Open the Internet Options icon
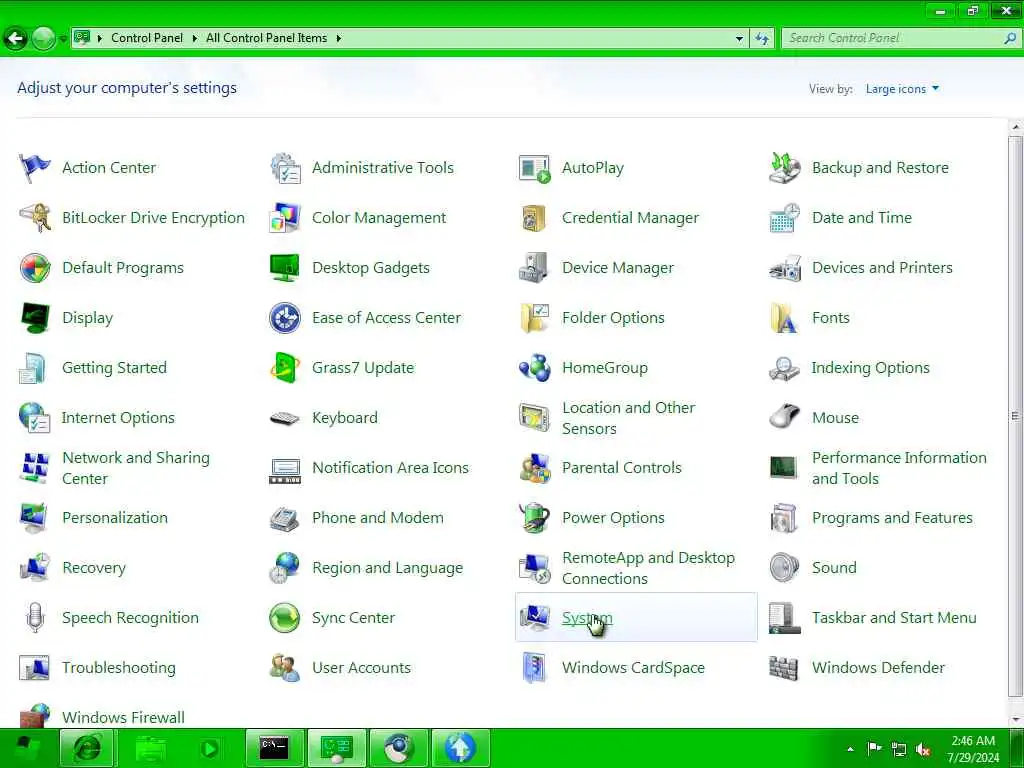Screen dimensions: 1024x768 coord(35,418)
